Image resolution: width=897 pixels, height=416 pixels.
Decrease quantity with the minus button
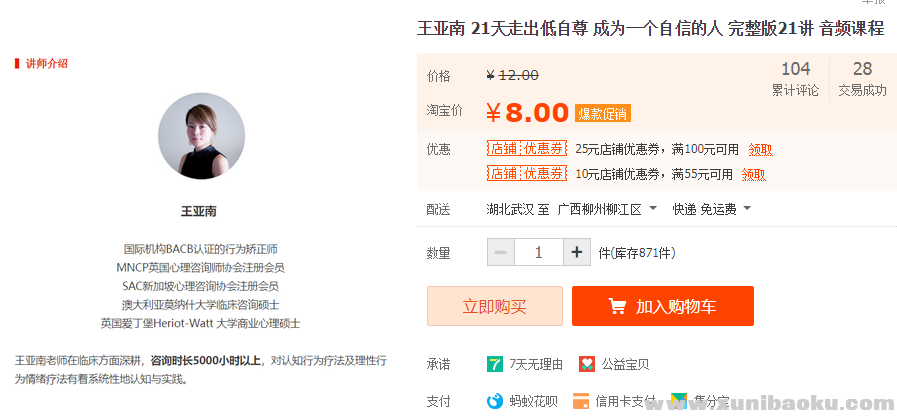point(500,252)
